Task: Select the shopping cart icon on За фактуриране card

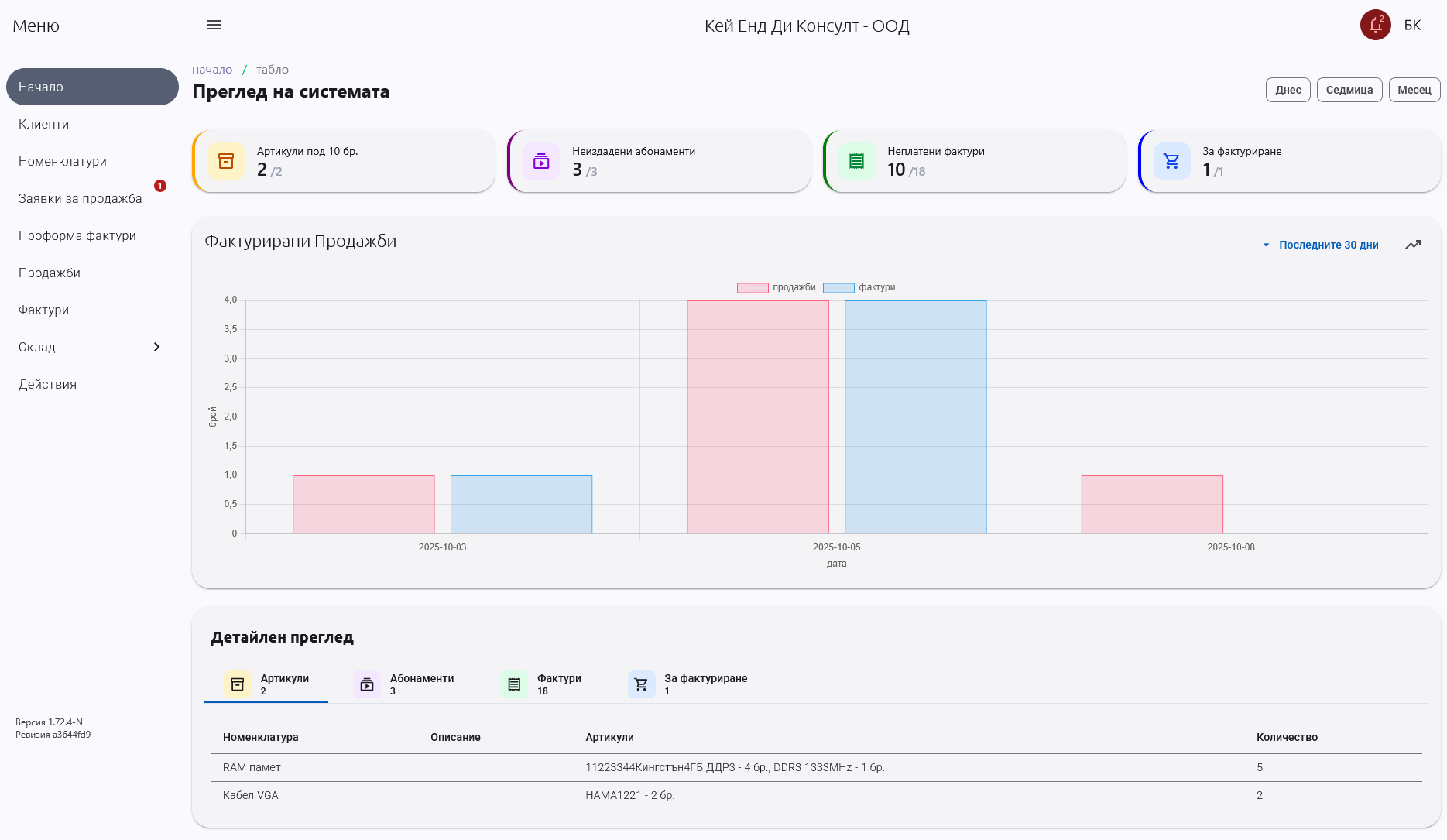Action: pos(1171,160)
